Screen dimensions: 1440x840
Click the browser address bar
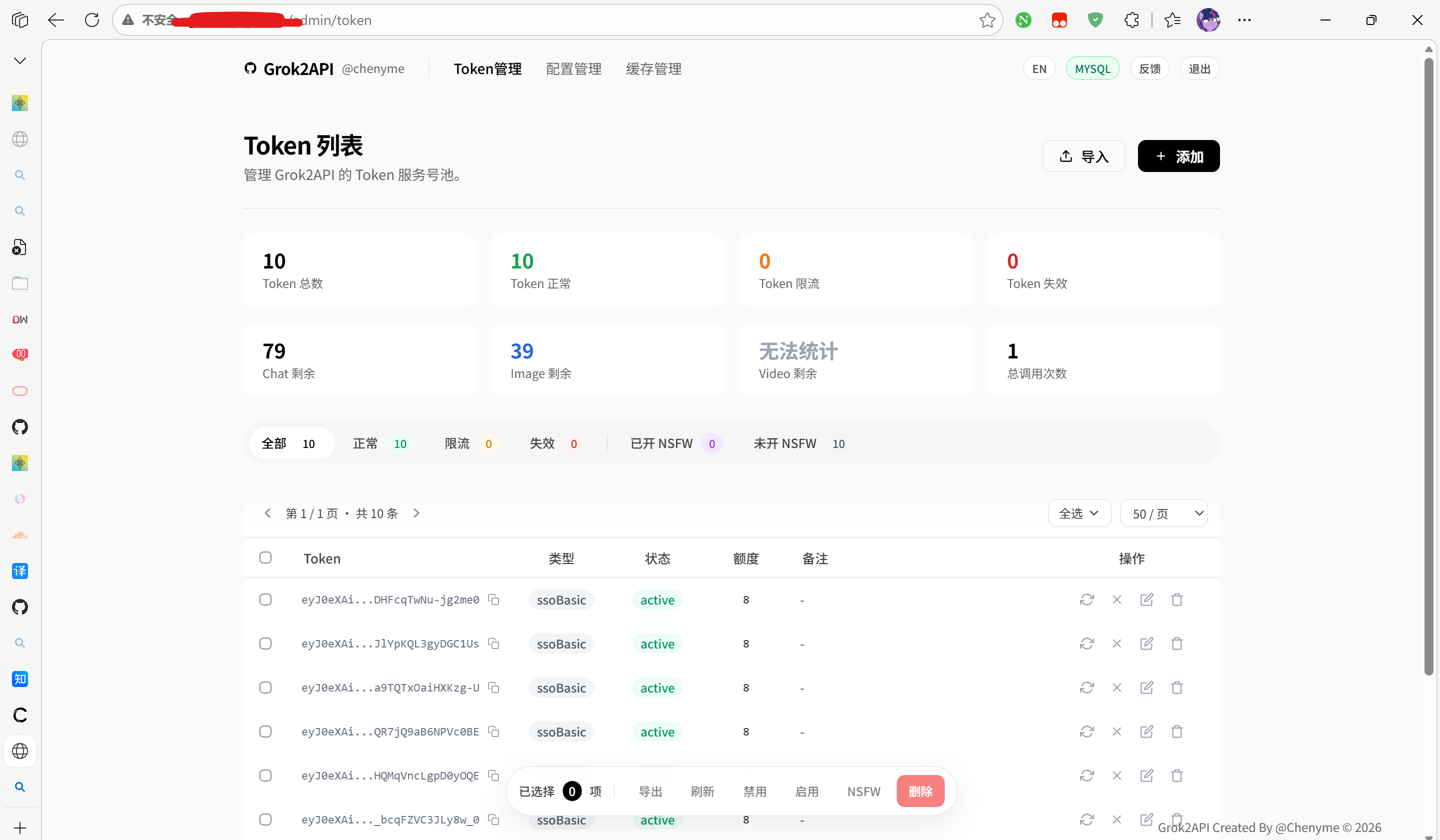coord(557,20)
